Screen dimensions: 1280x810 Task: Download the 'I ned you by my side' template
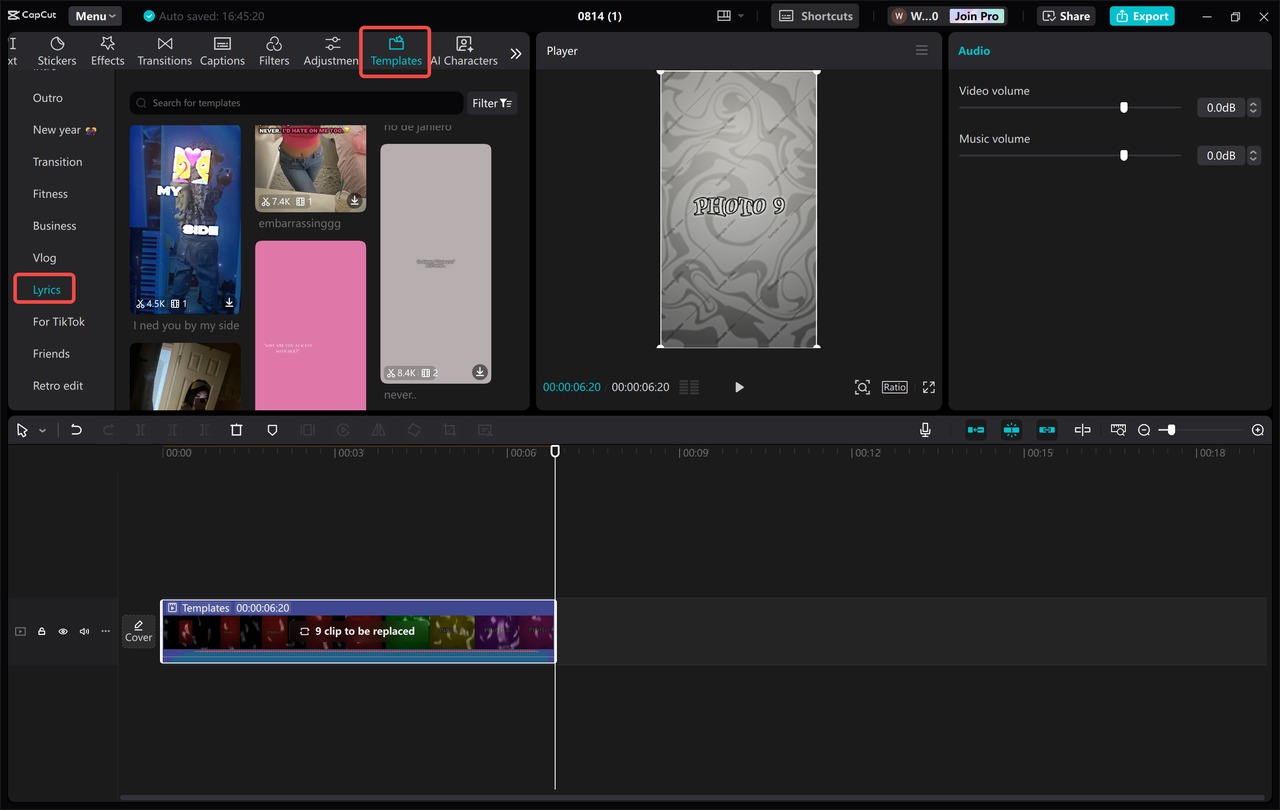pos(229,303)
